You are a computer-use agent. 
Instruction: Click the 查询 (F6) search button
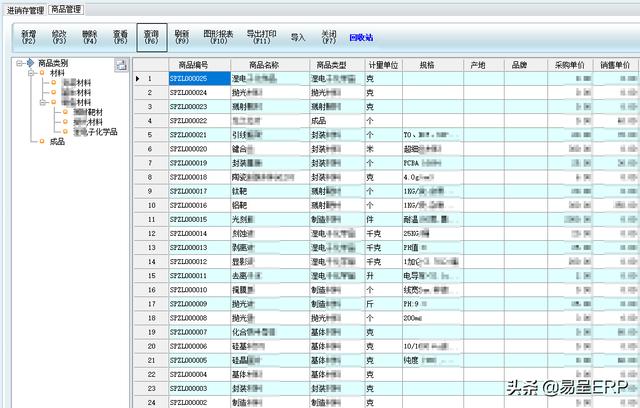(152, 37)
